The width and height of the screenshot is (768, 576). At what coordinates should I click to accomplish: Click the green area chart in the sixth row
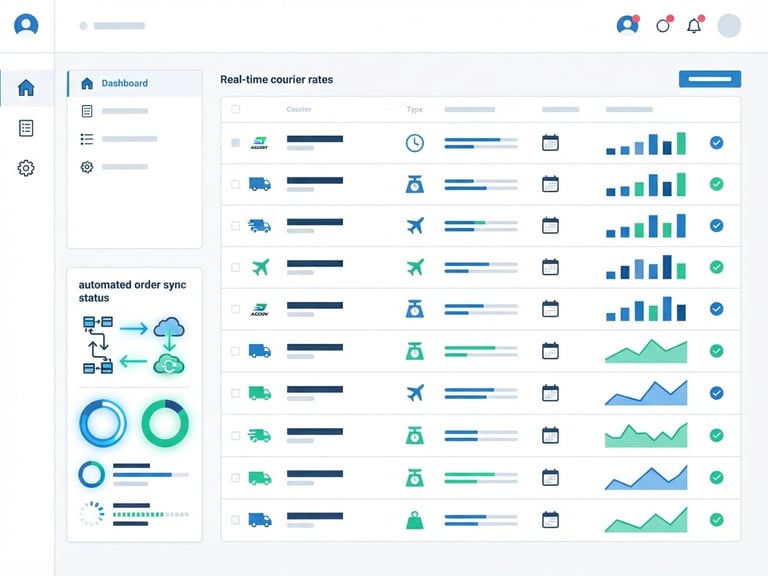pyautogui.click(x=646, y=351)
